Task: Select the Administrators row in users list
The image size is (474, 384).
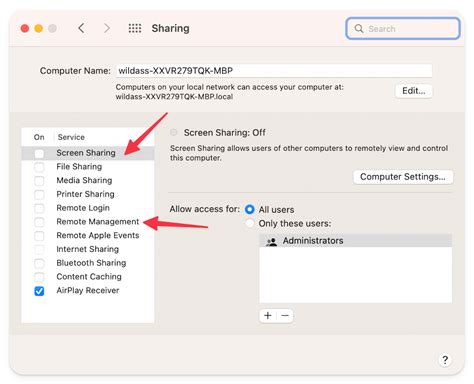Action: (356, 241)
